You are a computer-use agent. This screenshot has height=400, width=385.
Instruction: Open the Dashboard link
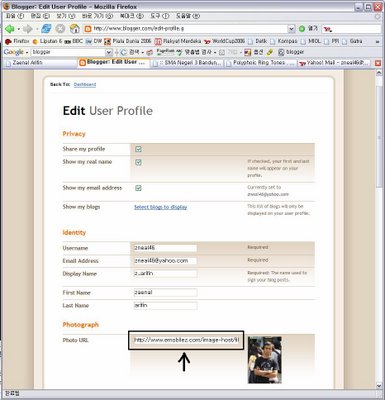point(85,85)
